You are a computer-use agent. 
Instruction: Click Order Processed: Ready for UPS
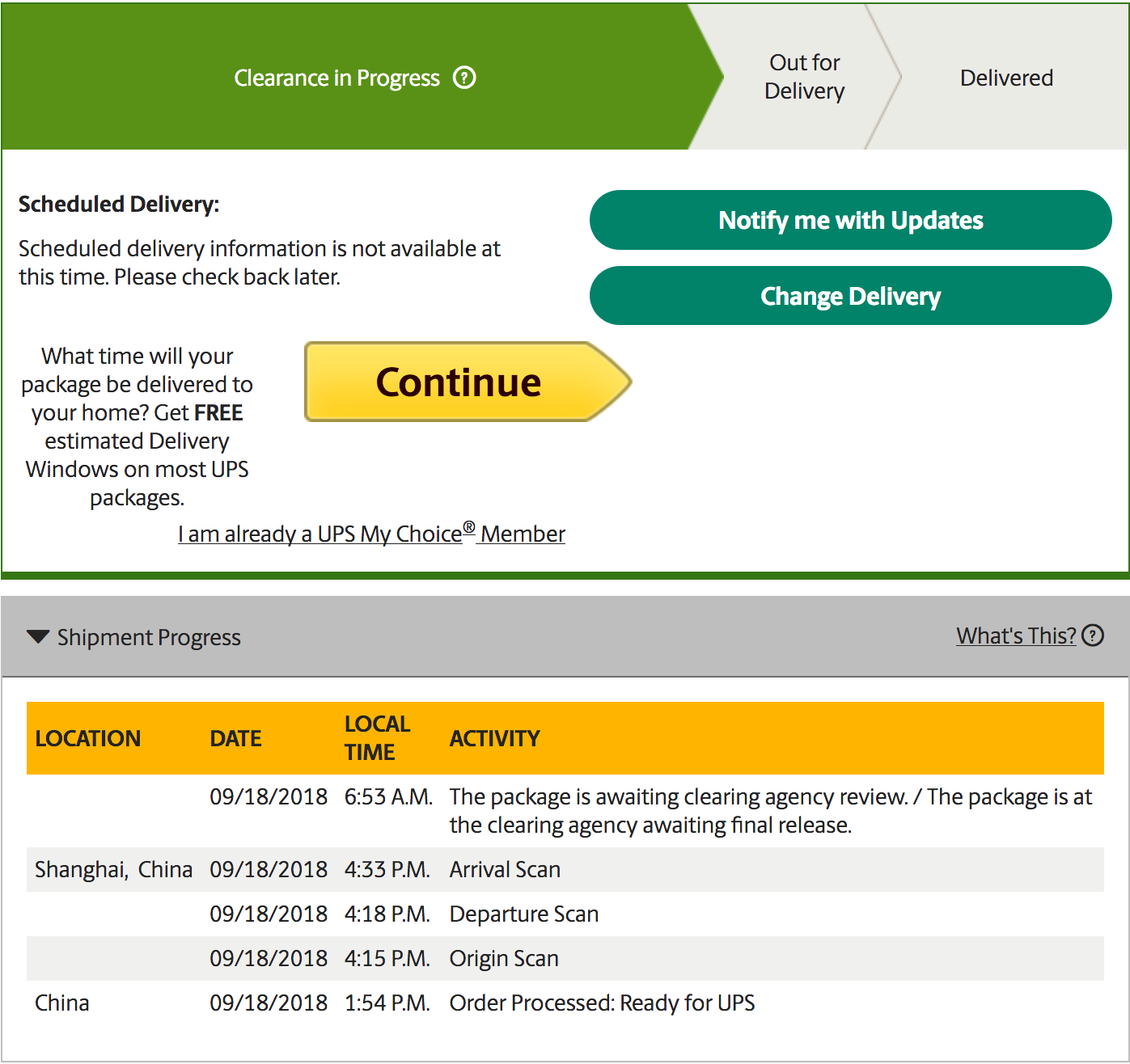pyautogui.click(x=602, y=1003)
